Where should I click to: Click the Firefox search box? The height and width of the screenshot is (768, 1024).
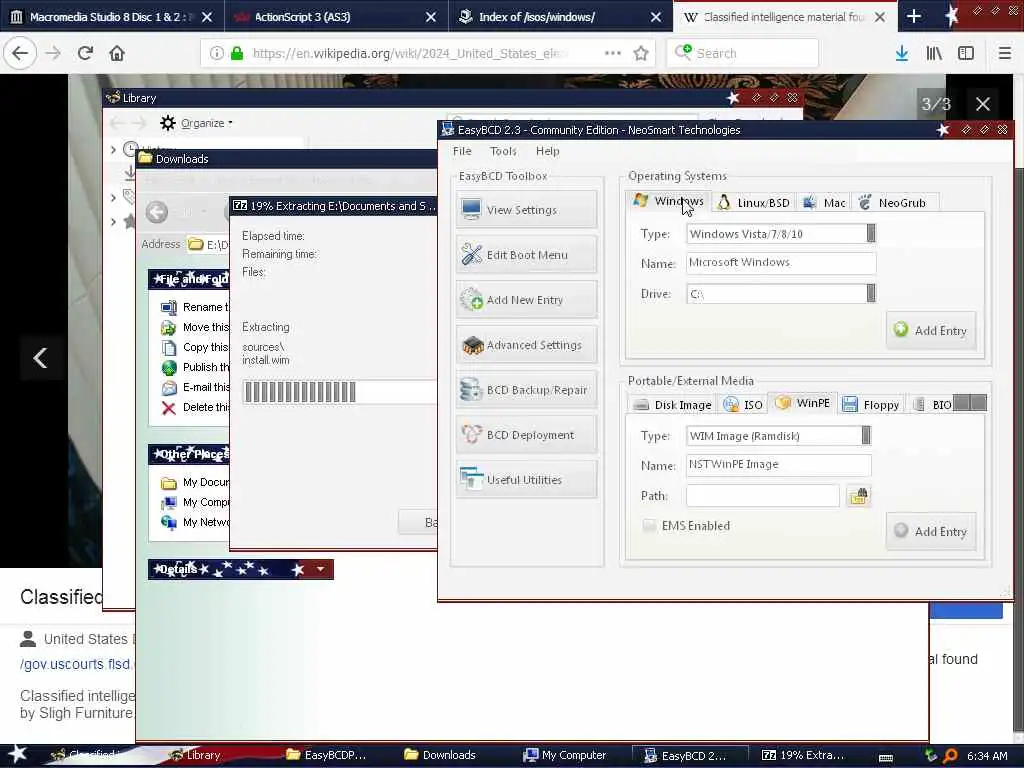743,53
